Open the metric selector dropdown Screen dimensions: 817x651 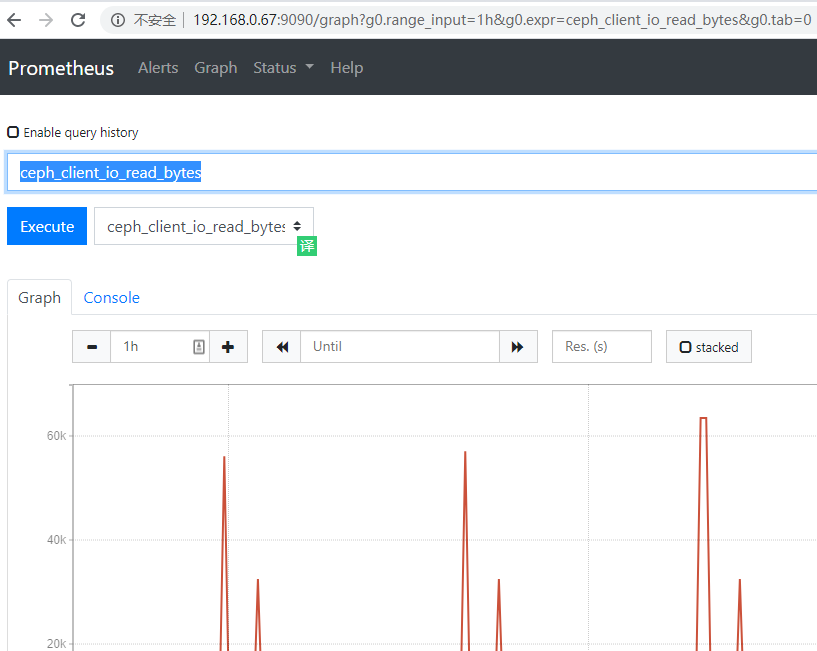pyautogui.click(x=204, y=226)
